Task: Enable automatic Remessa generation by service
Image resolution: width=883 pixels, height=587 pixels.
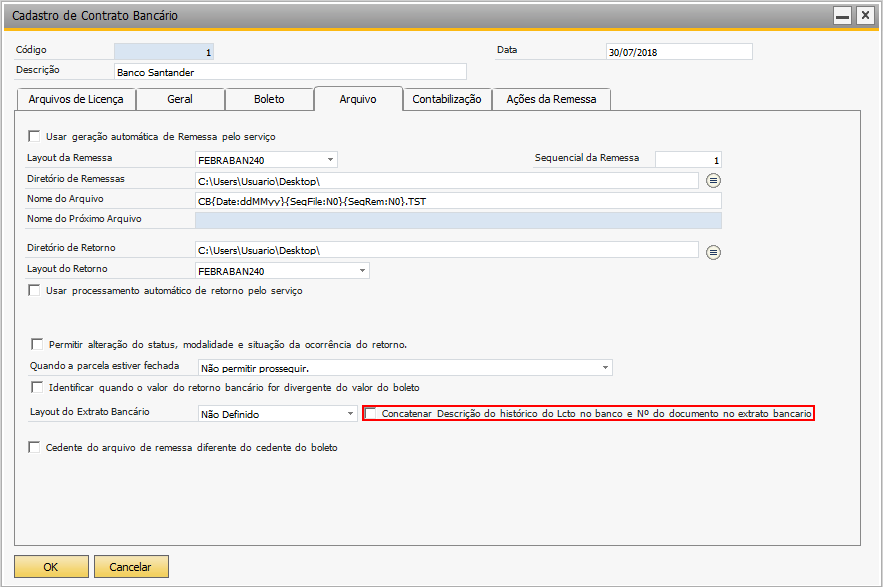Action: click(35, 137)
